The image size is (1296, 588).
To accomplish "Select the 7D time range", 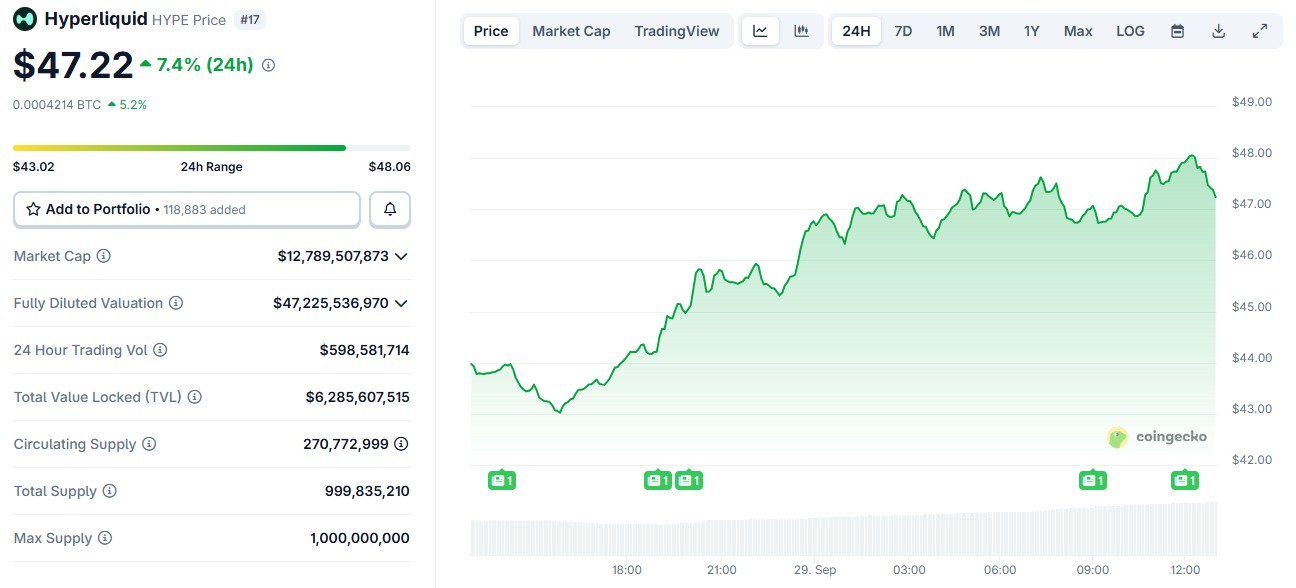I will point(903,31).
